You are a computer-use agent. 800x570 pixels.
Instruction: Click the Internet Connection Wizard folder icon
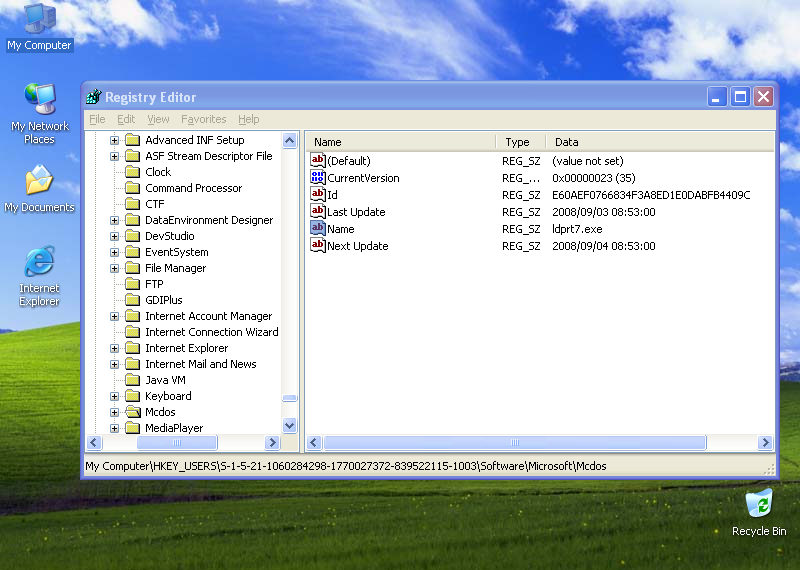click(132, 332)
